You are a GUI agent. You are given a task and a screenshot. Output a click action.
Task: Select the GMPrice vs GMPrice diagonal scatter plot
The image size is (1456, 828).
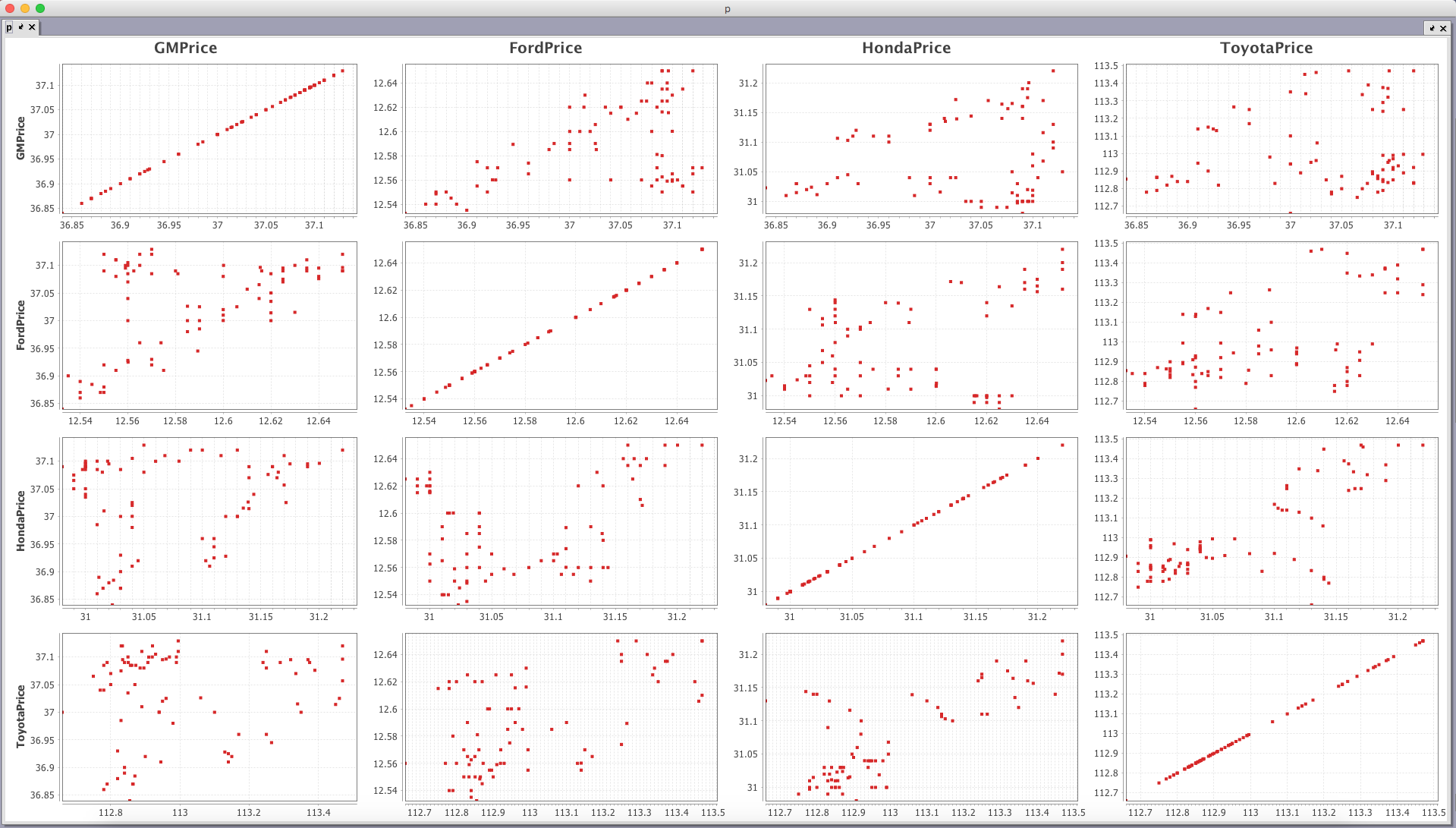point(209,139)
